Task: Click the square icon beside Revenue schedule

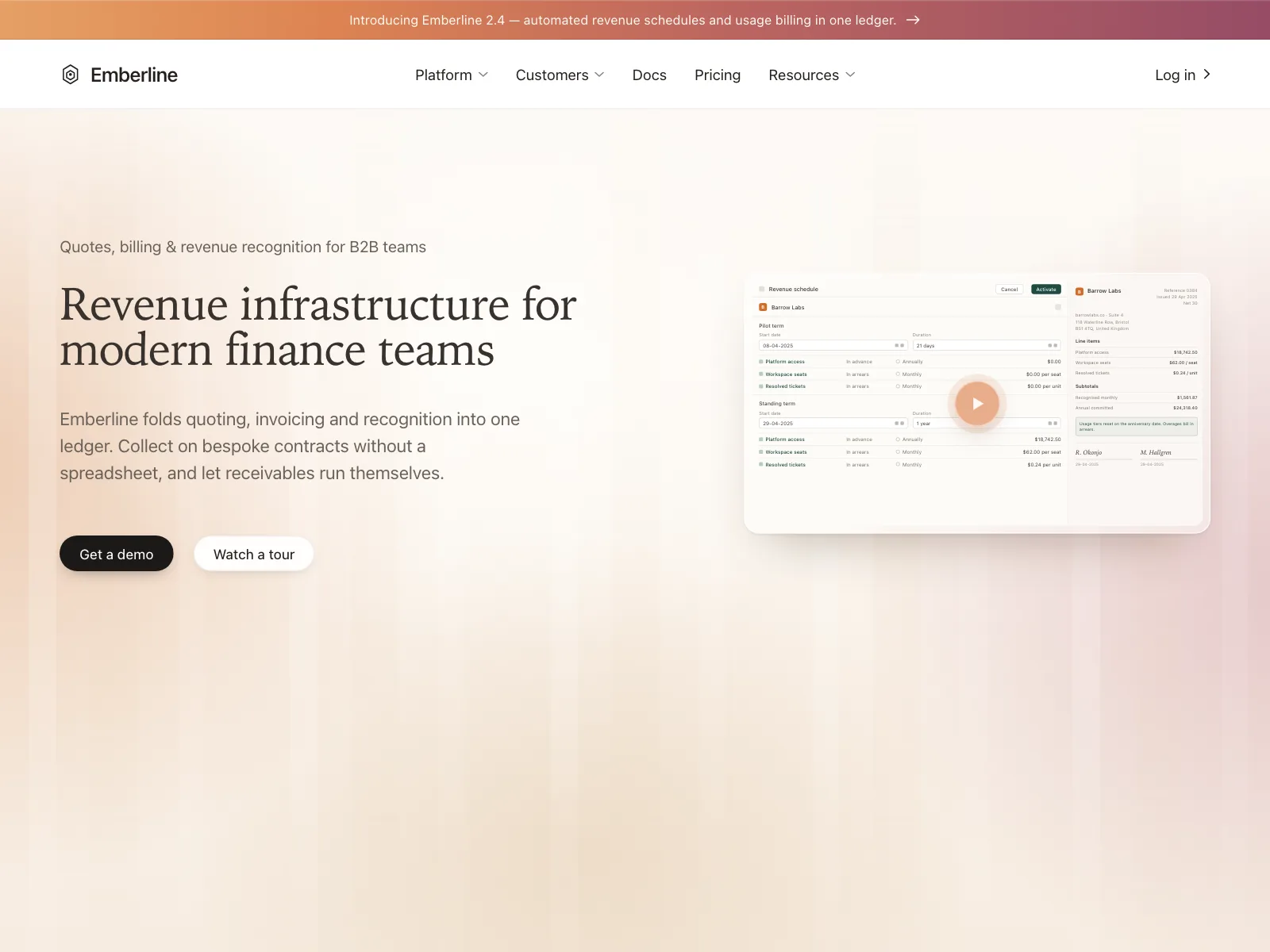Action: [x=762, y=289]
